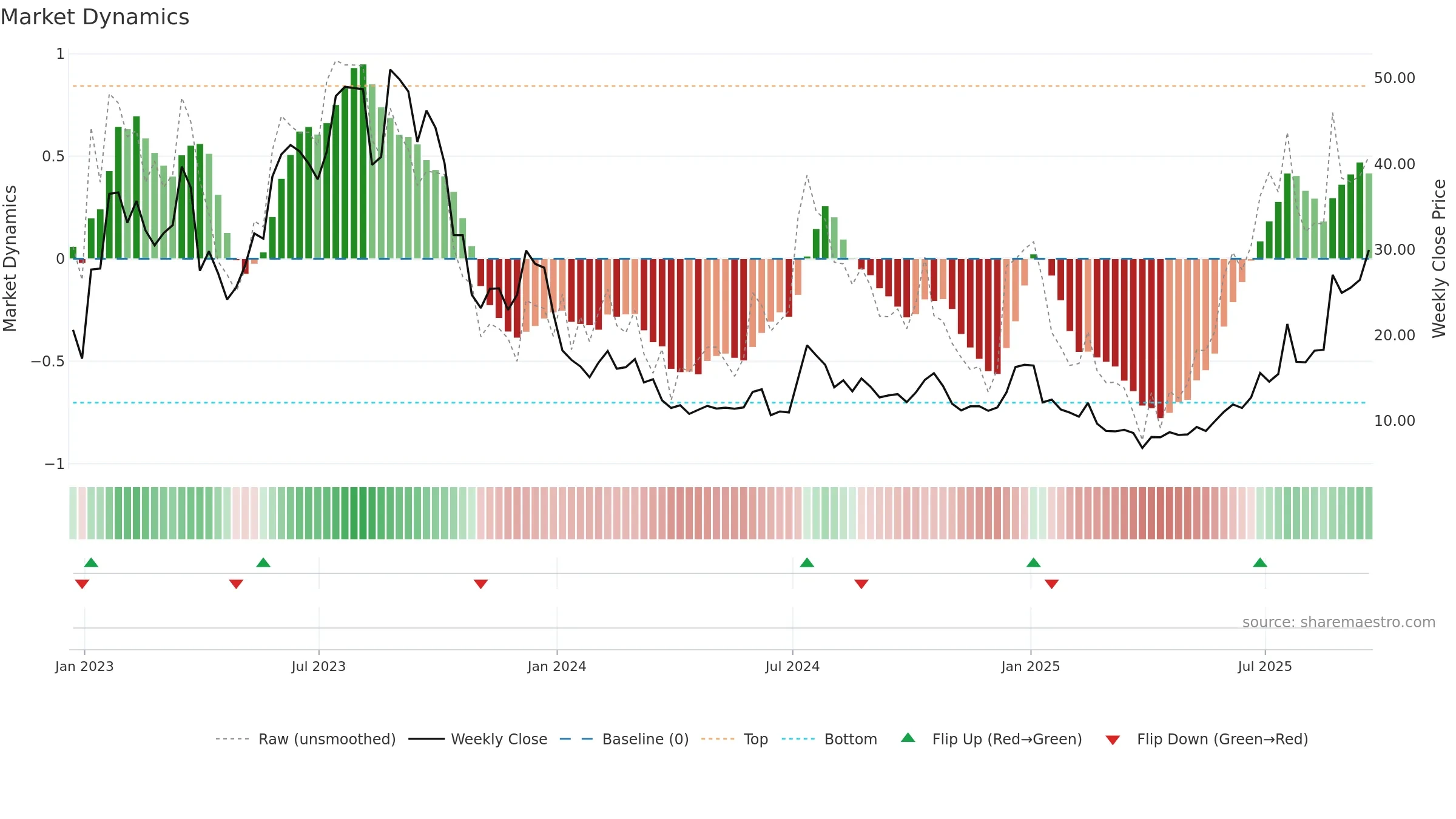Screen dimensions: 1456x819
Task: Toggle the Bottom legend entry
Action: pos(829,739)
